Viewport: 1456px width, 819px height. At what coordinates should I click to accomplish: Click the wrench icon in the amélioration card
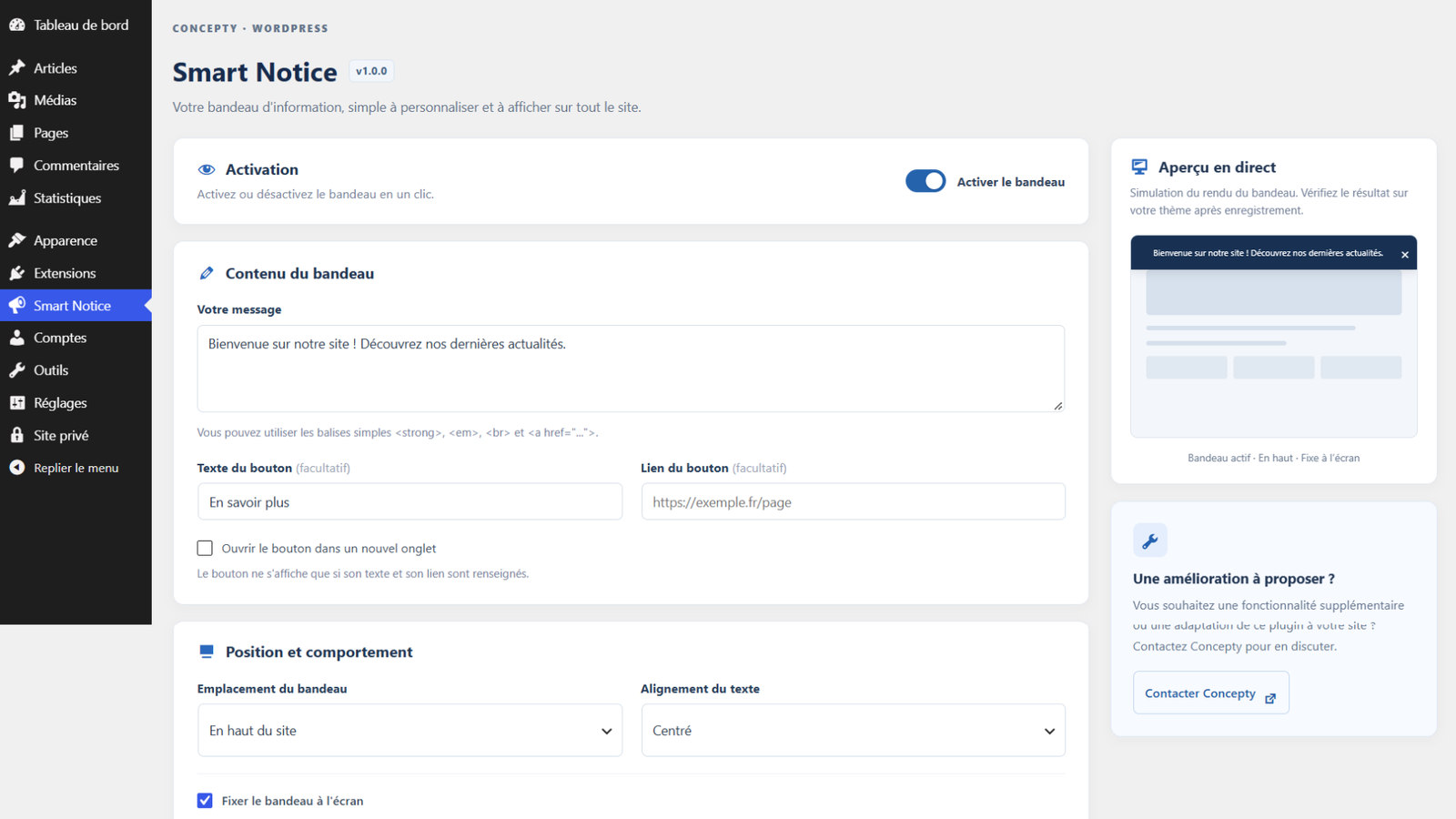tap(1150, 541)
